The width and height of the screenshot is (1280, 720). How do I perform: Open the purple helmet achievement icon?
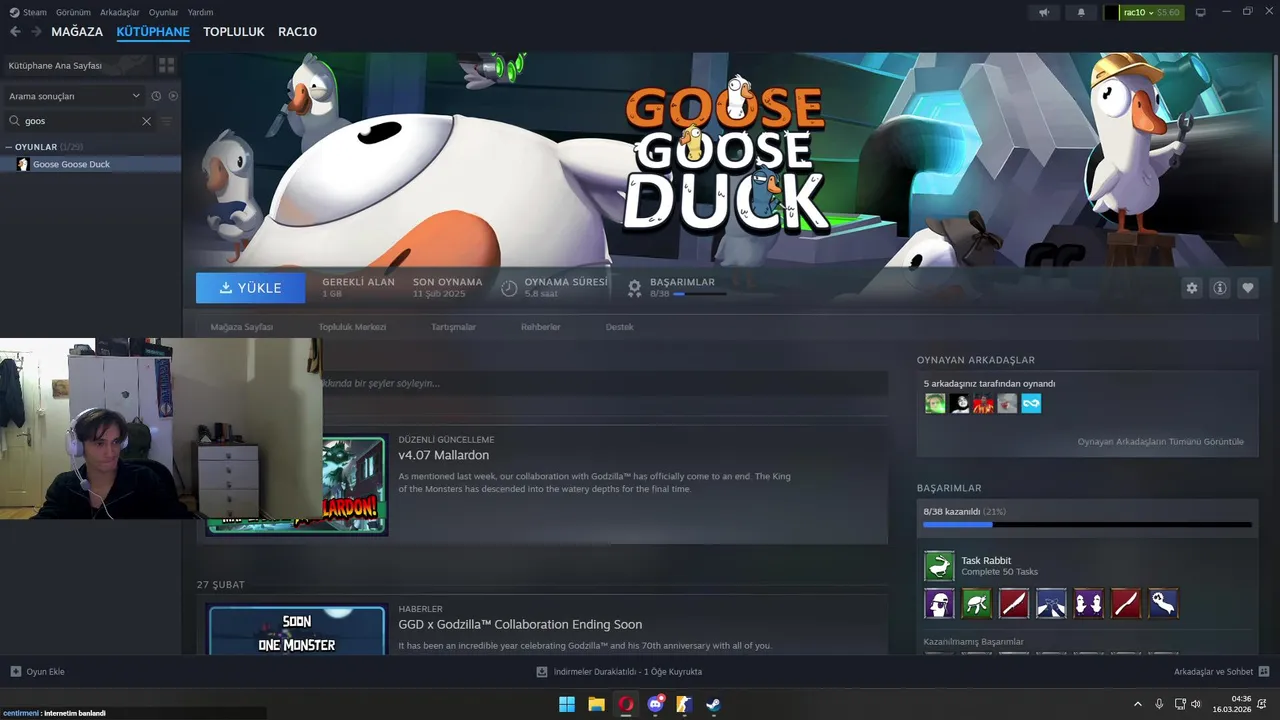(939, 603)
